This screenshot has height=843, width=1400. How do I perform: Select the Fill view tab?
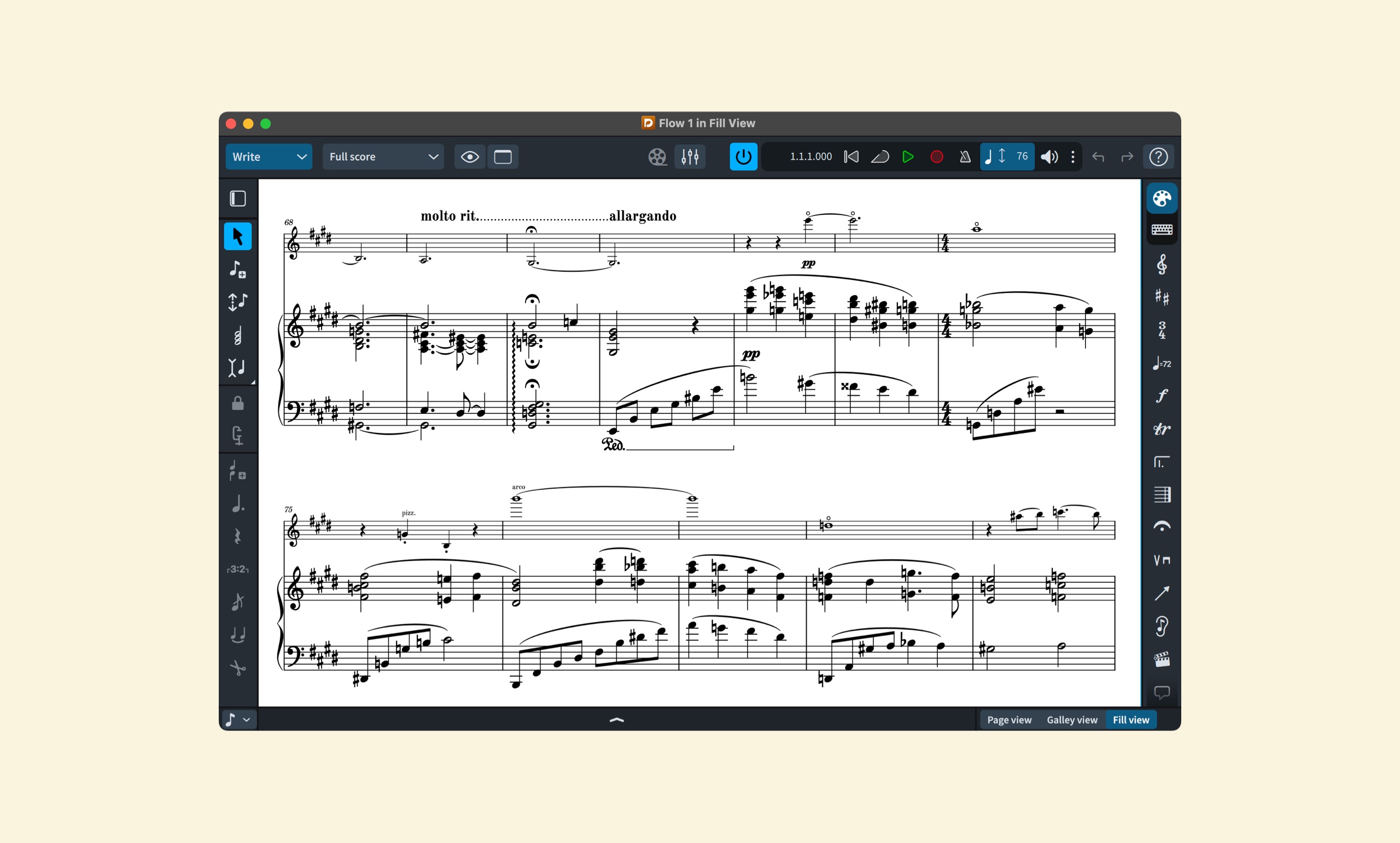click(x=1131, y=720)
